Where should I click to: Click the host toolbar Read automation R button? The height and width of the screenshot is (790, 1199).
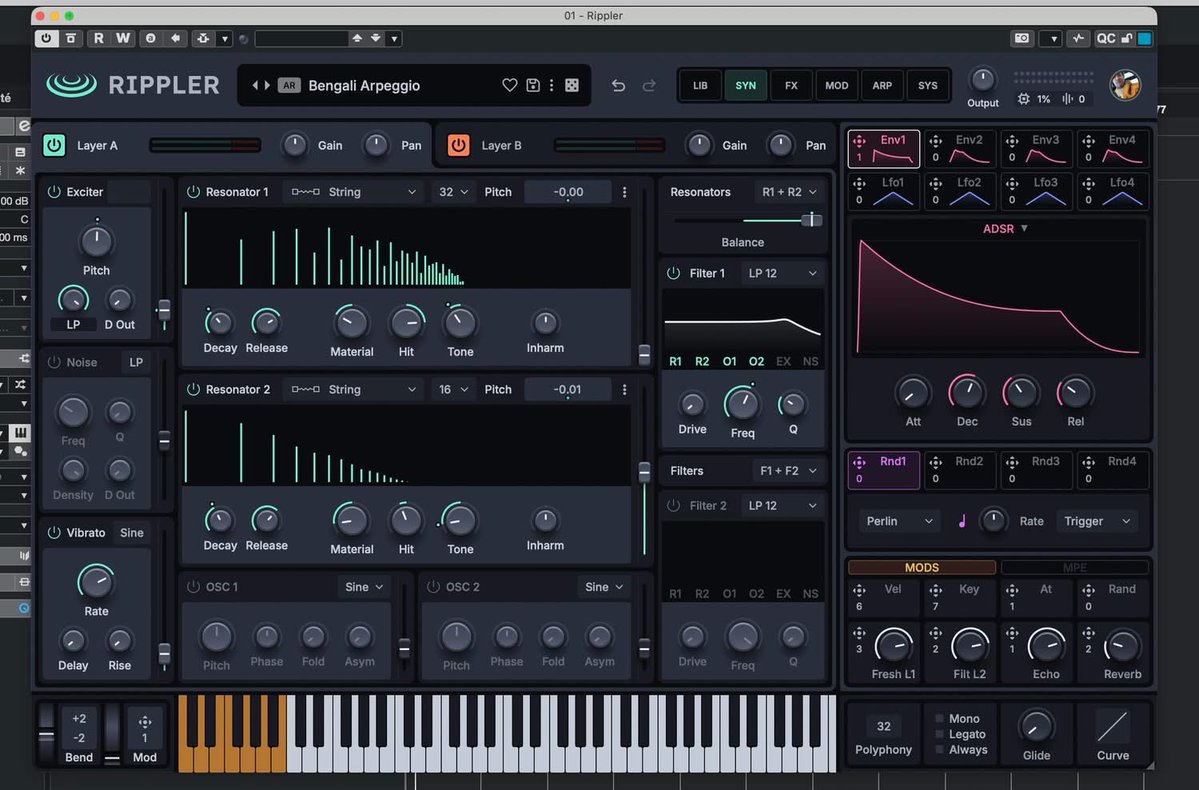tap(99, 38)
